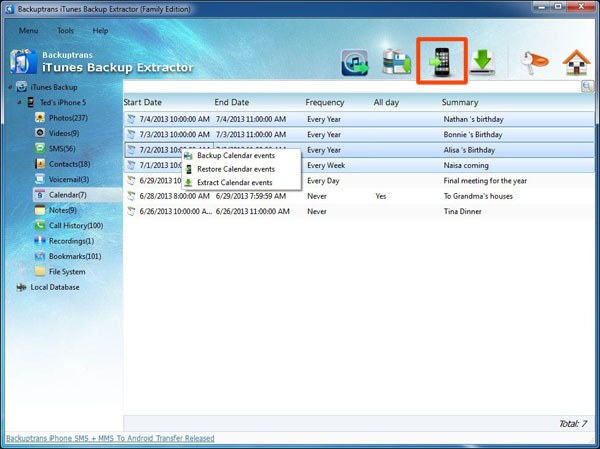Viewport: 600px width, 449px height.
Task: Select the Bonnie 's Birthday event row
Action: [359, 134]
